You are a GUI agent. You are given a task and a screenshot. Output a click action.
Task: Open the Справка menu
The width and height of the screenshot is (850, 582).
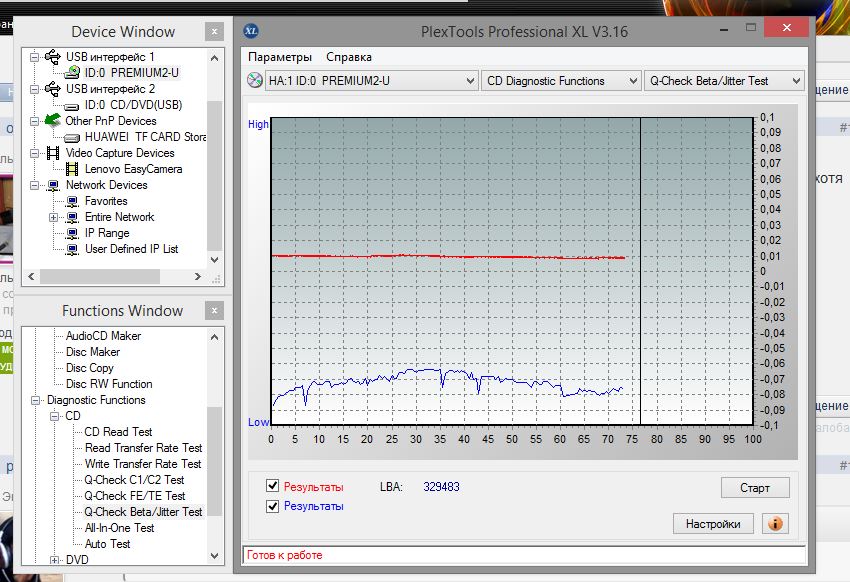coord(349,57)
